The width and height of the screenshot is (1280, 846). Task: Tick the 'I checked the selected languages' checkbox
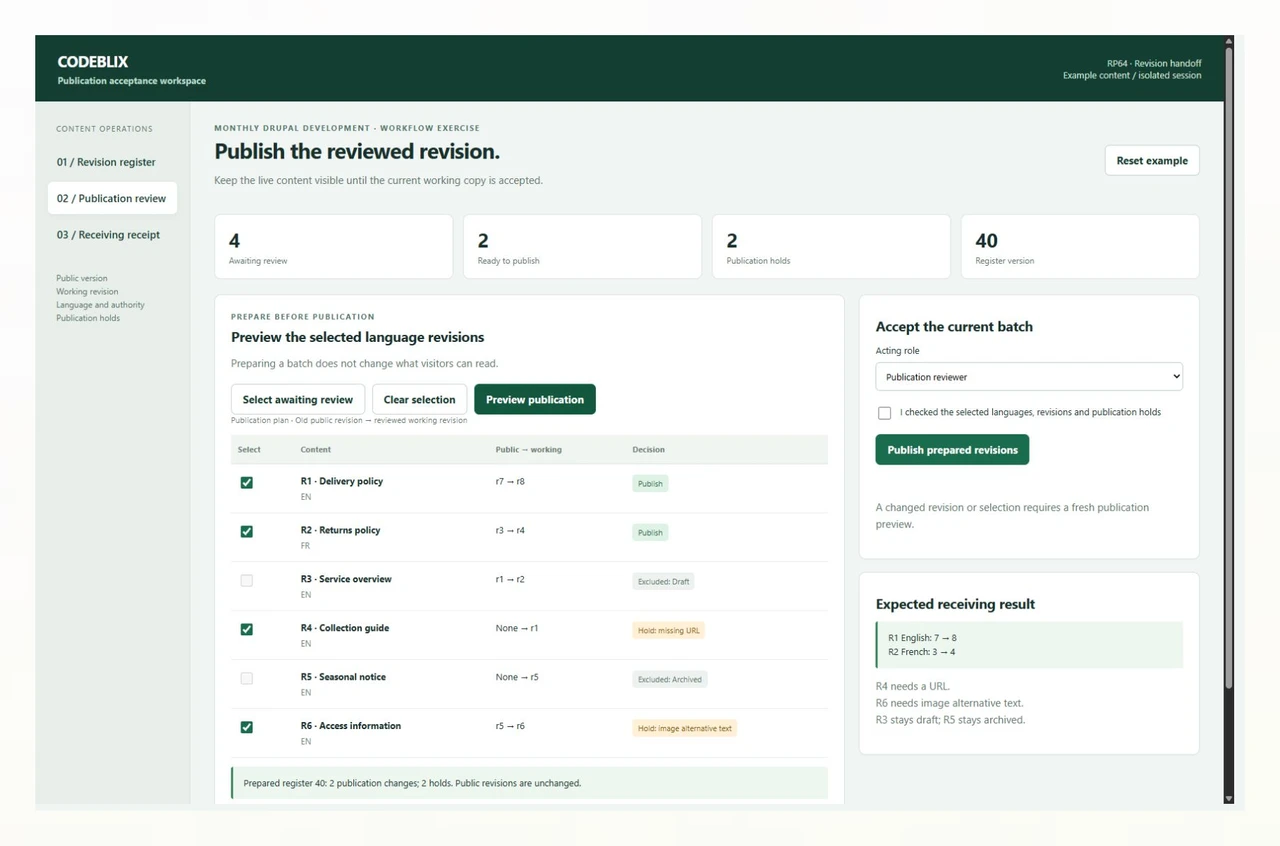(884, 413)
